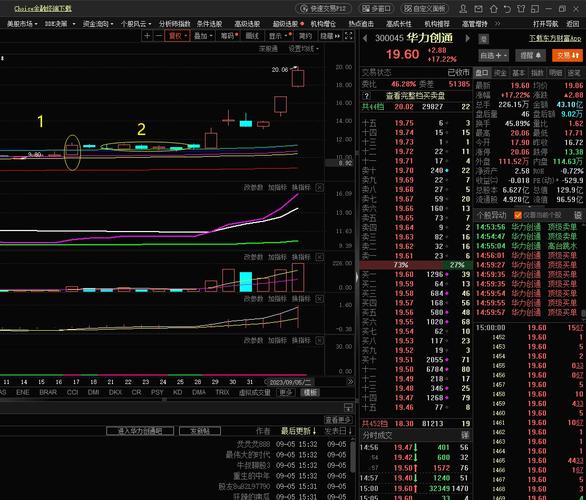Open 复权 adjustment dropdown
Image resolution: width=586 pixels, height=500 pixels.
(x=178, y=36)
